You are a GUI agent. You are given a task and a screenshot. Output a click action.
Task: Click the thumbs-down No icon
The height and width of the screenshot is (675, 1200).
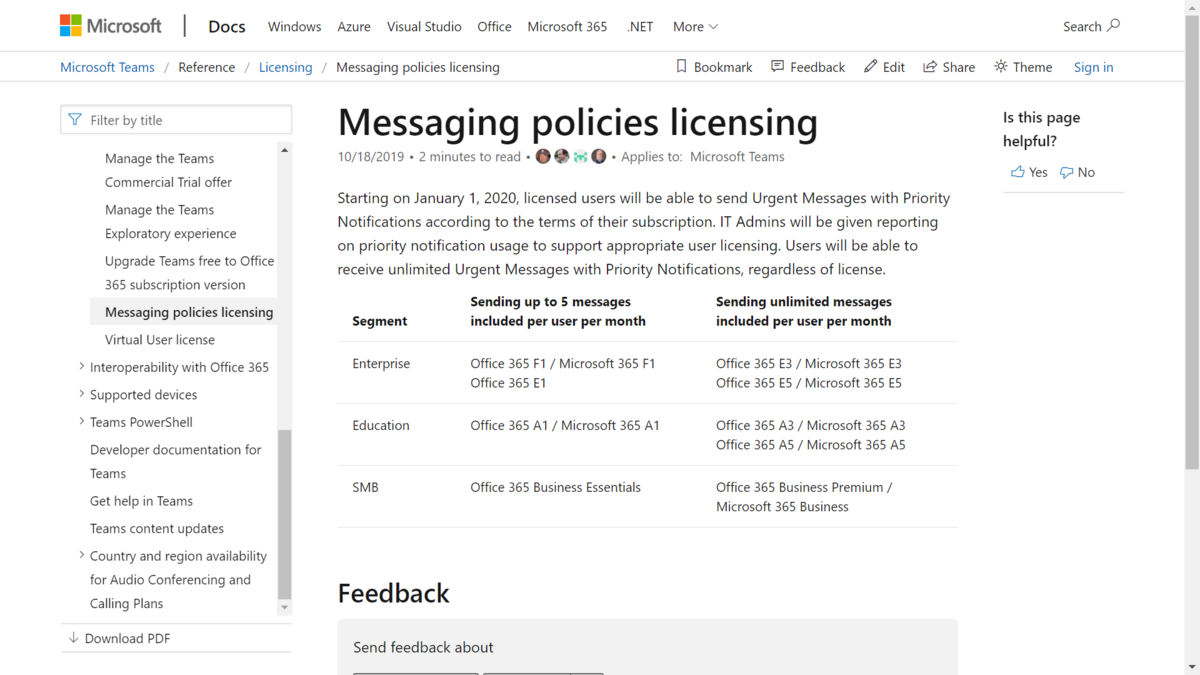(1066, 172)
